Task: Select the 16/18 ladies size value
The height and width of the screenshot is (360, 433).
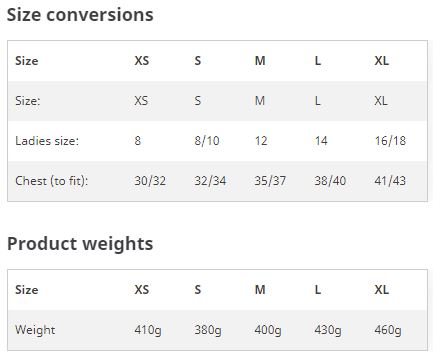Action: [390, 141]
